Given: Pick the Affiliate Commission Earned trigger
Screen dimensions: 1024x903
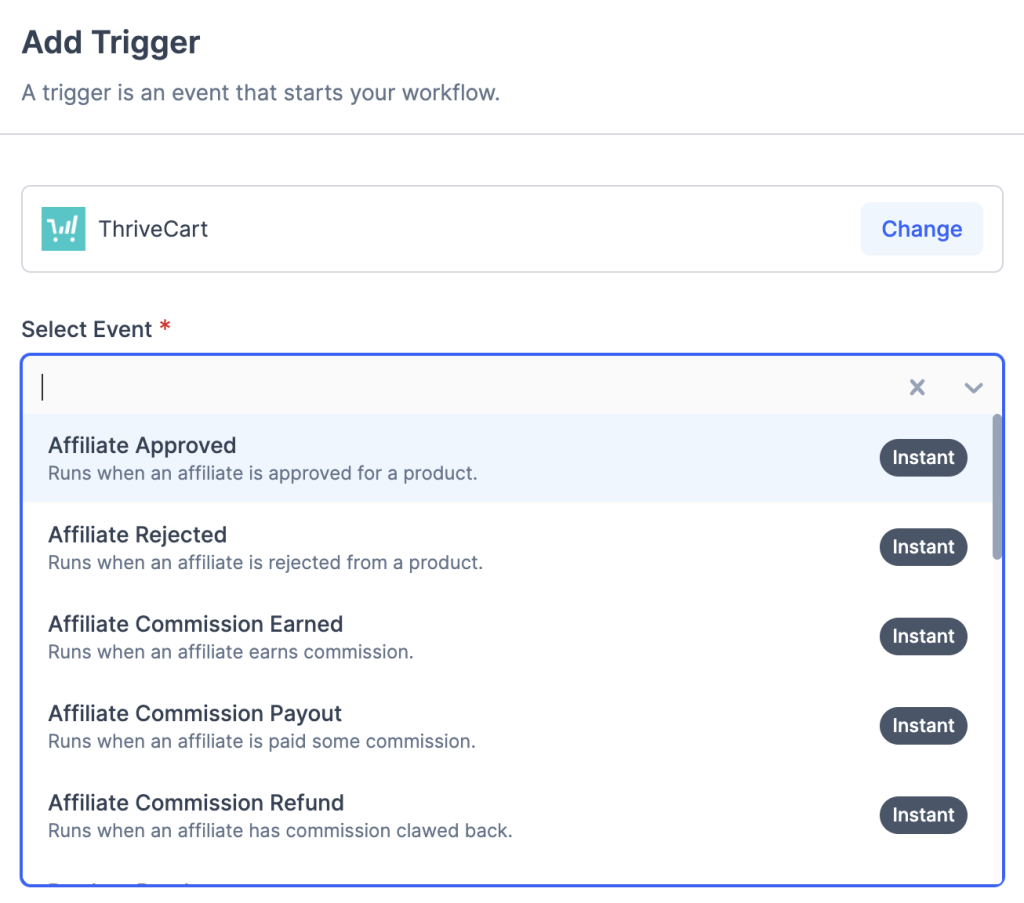Looking at the screenshot, I should coord(195,624).
